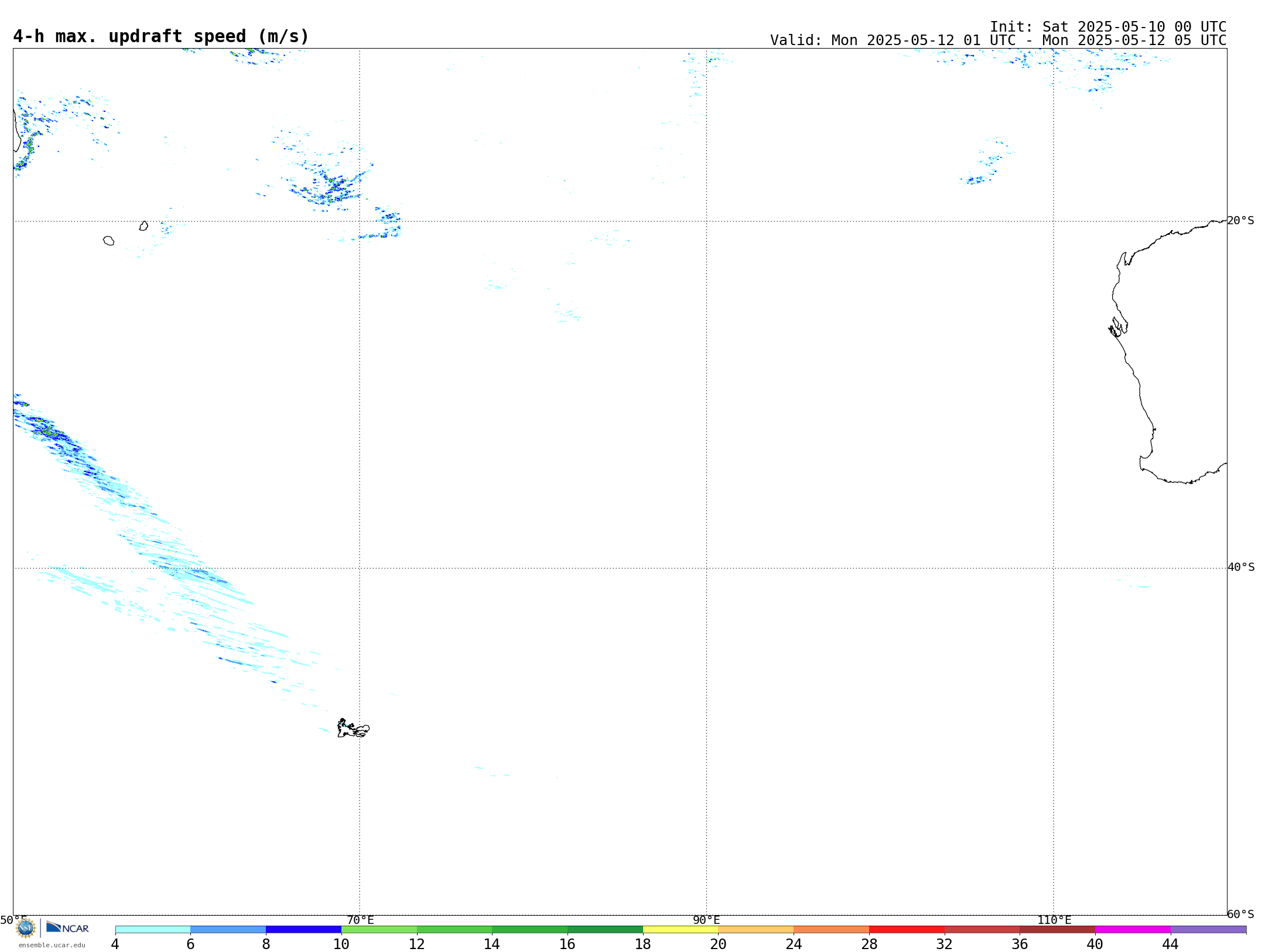The width and height of the screenshot is (1265, 952).
Task: Click the colorbar tick label 4
Action: pyautogui.click(x=115, y=944)
